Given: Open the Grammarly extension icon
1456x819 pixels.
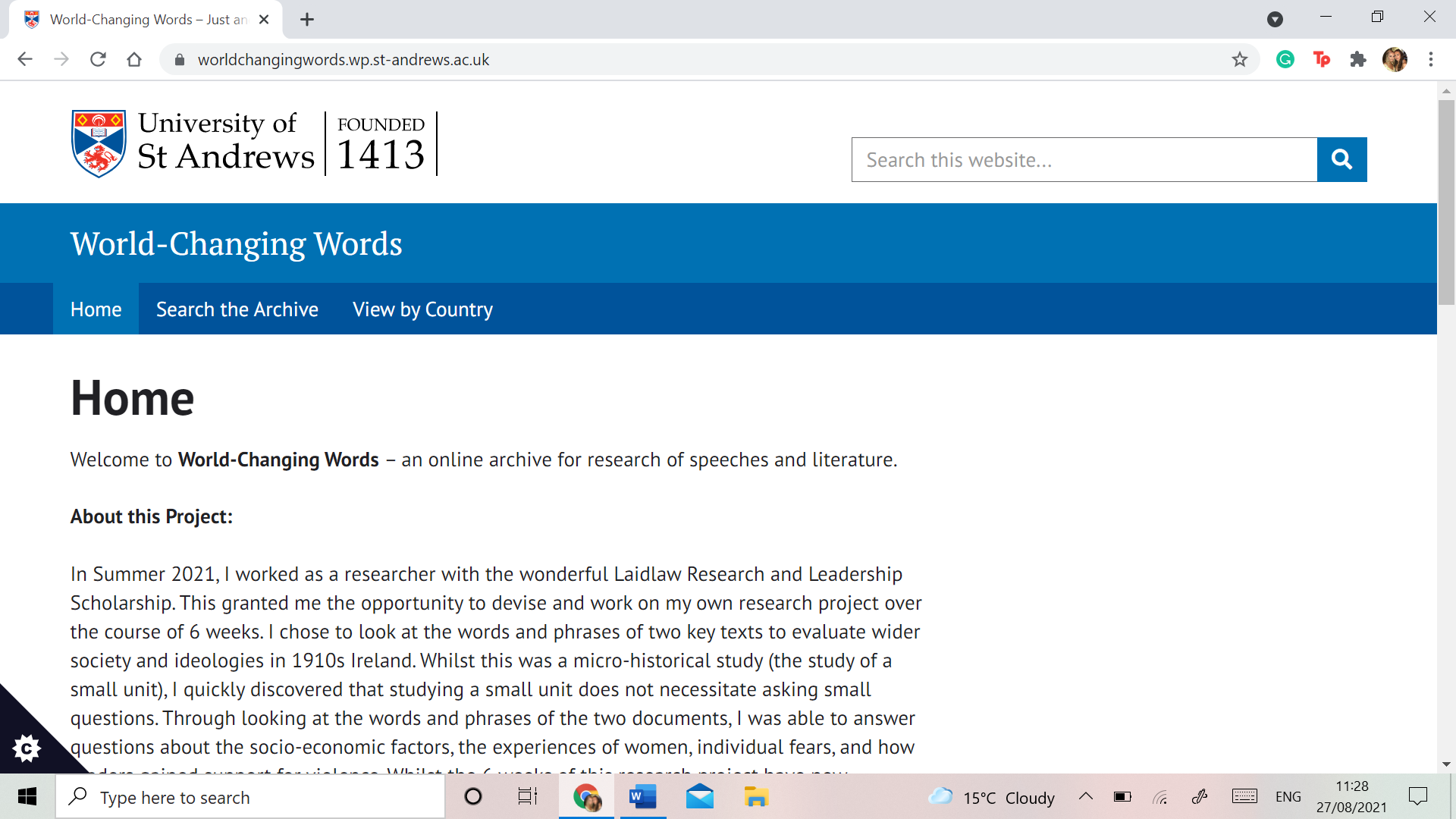Looking at the screenshot, I should (1285, 59).
